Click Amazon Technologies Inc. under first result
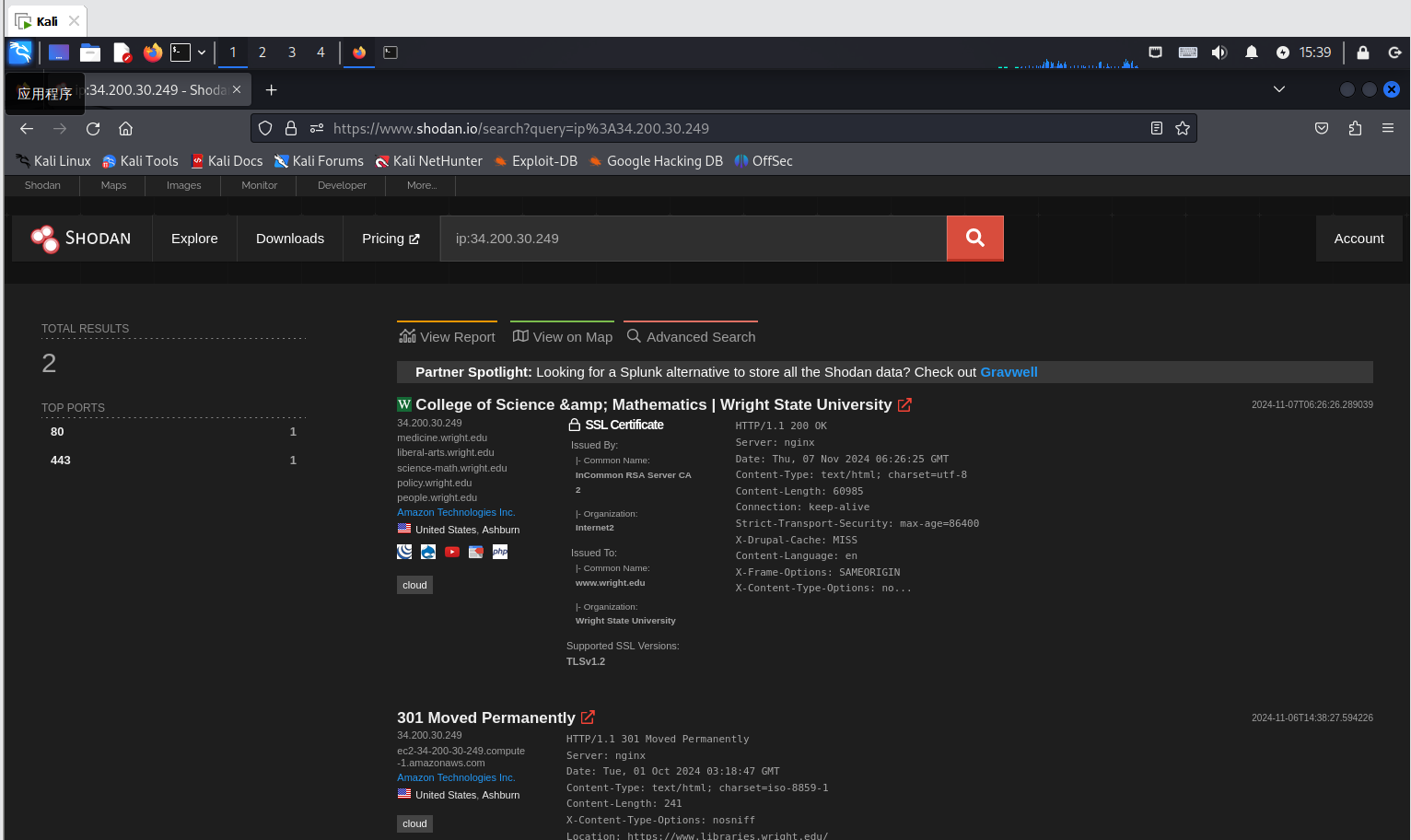The height and width of the screenshot is (840, 1411). pyautogui.click(x=456, y=512)
